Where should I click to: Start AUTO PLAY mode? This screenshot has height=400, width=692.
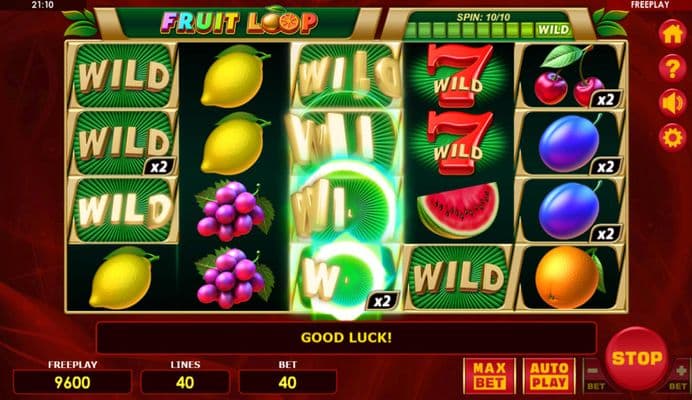click(549, 376)
